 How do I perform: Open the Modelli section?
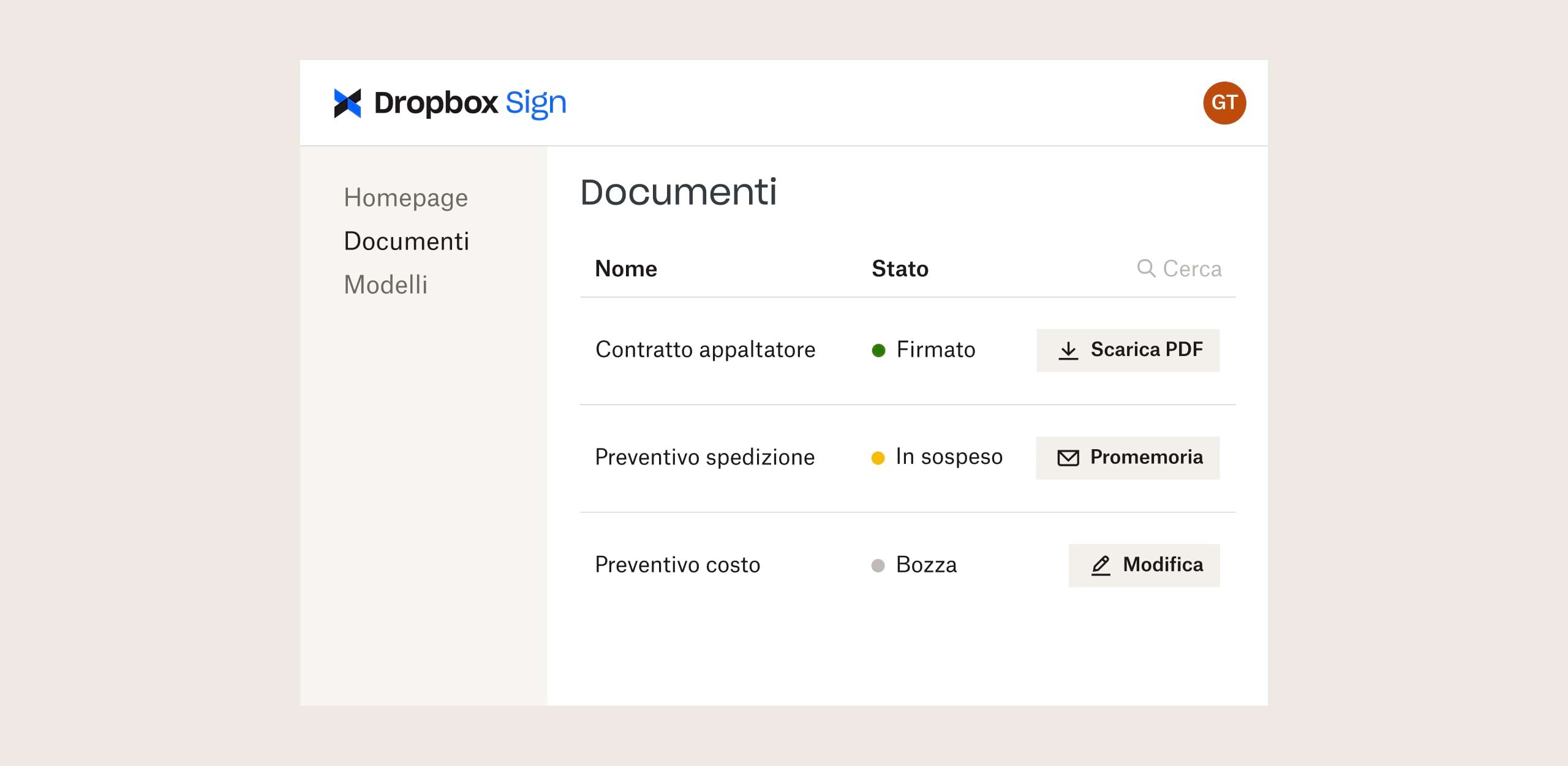coord(386,284)
